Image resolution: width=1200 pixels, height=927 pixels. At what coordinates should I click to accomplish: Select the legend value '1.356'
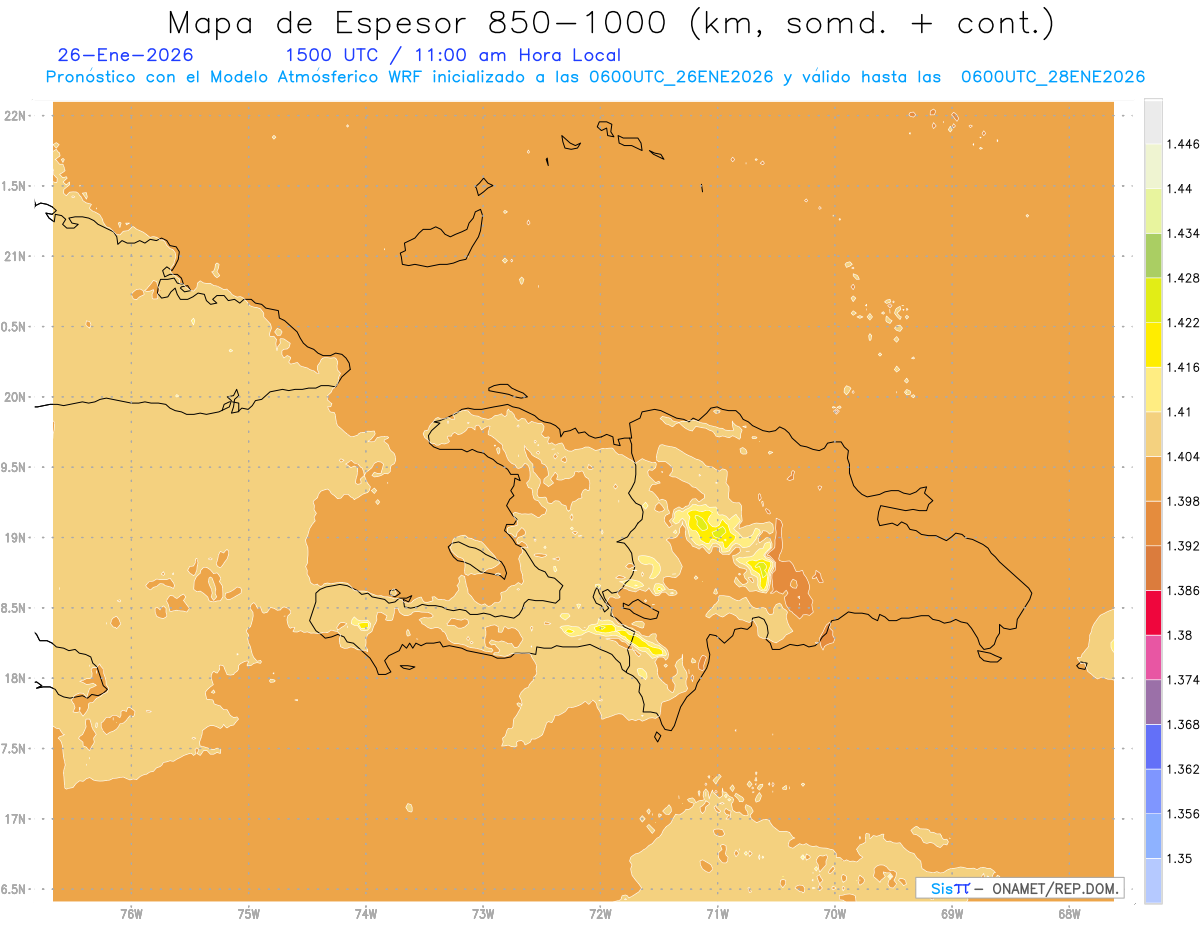[1182, 814]
